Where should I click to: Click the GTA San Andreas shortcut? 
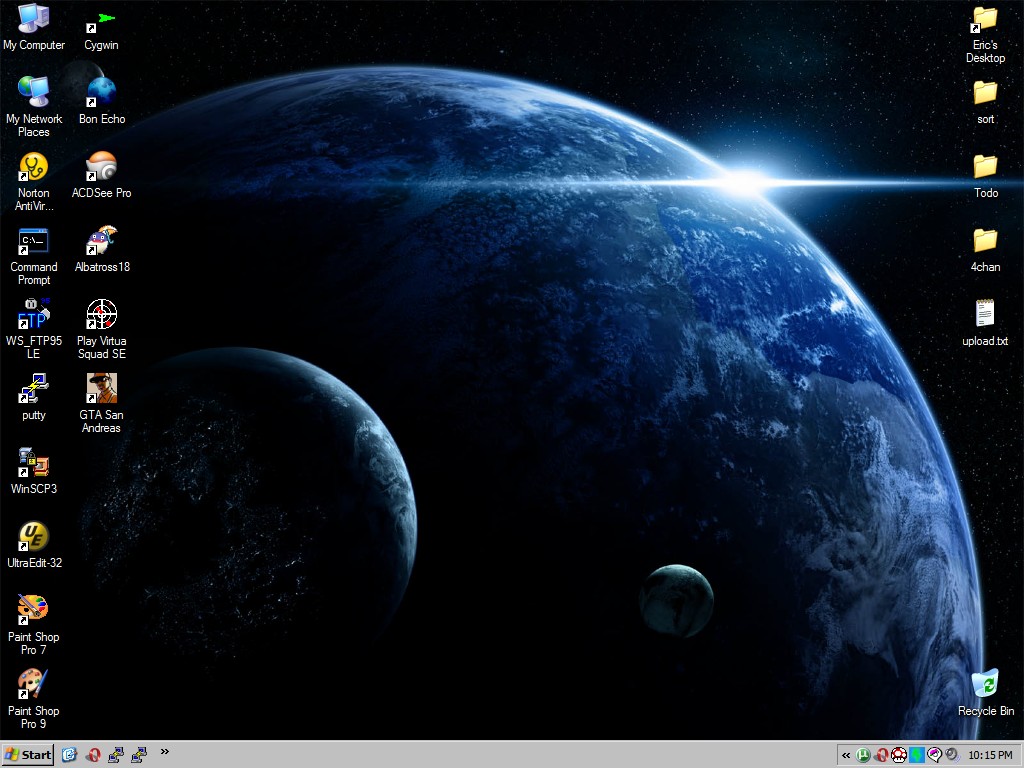pyautogui.click(x=101, y=403)
